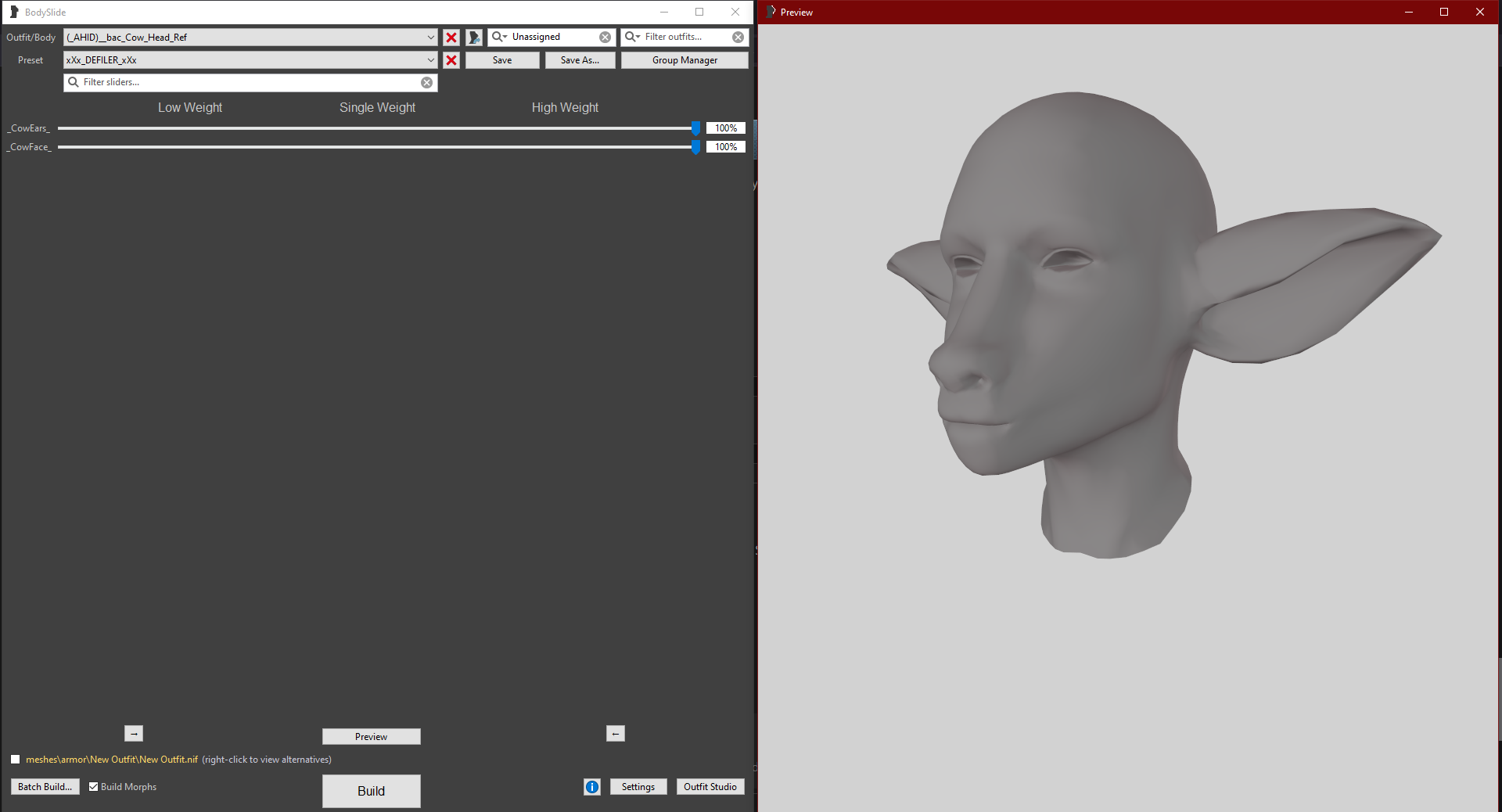This screenshot has height=812, width=1502.
Task: Open the Preset dropdown list
Action: 430,60
